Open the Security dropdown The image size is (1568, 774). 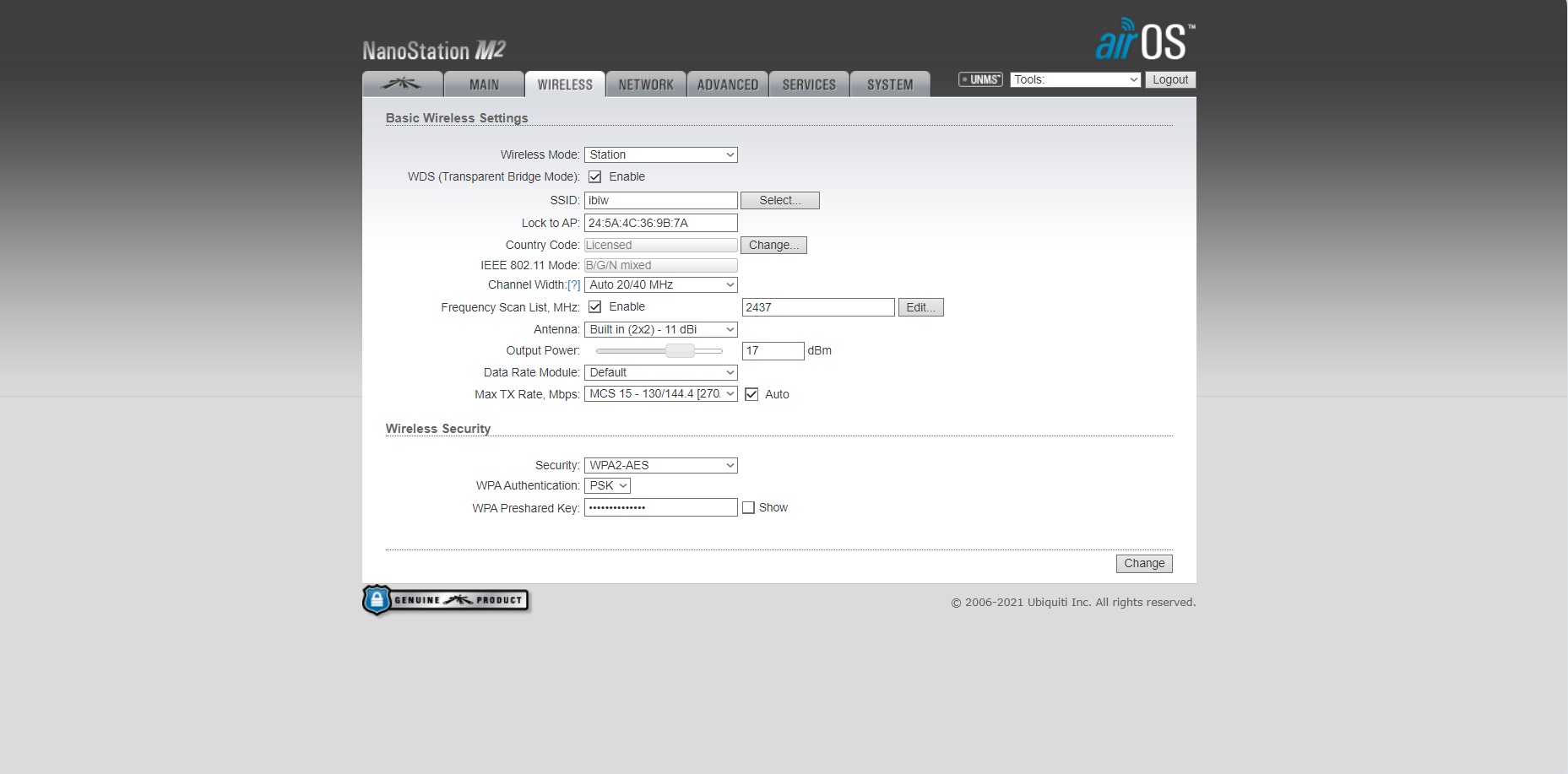[661, 465]
